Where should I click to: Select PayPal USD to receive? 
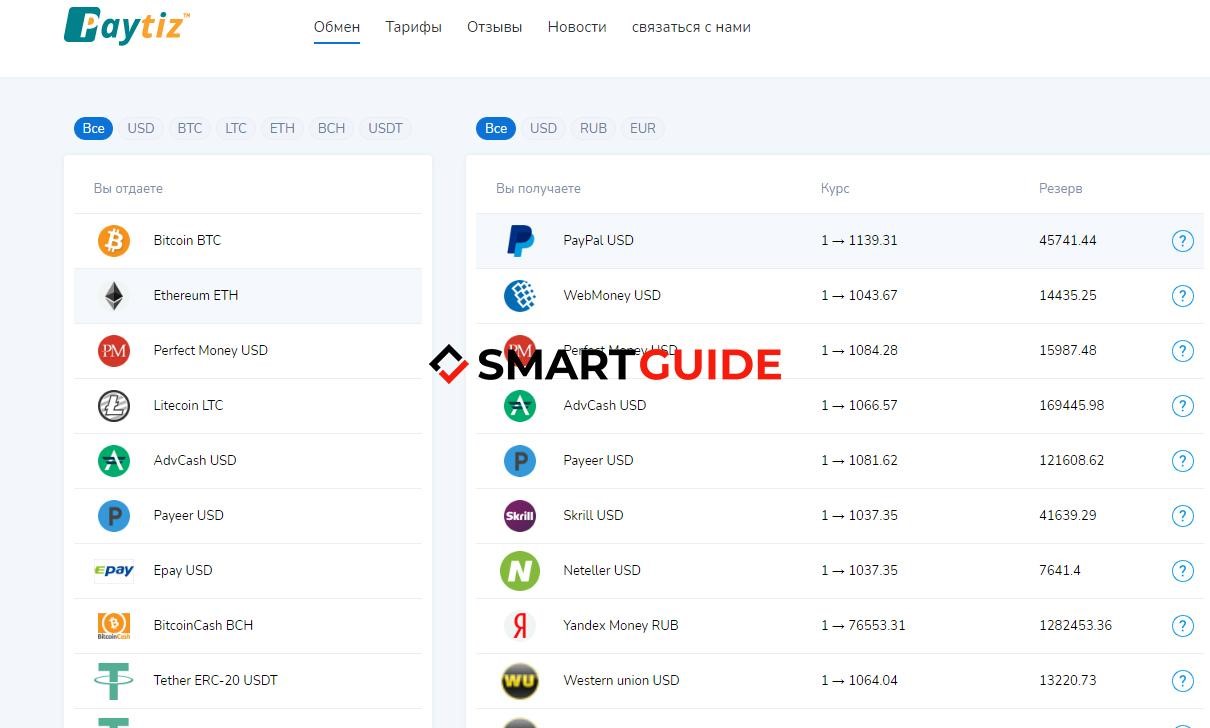(840, 241)
